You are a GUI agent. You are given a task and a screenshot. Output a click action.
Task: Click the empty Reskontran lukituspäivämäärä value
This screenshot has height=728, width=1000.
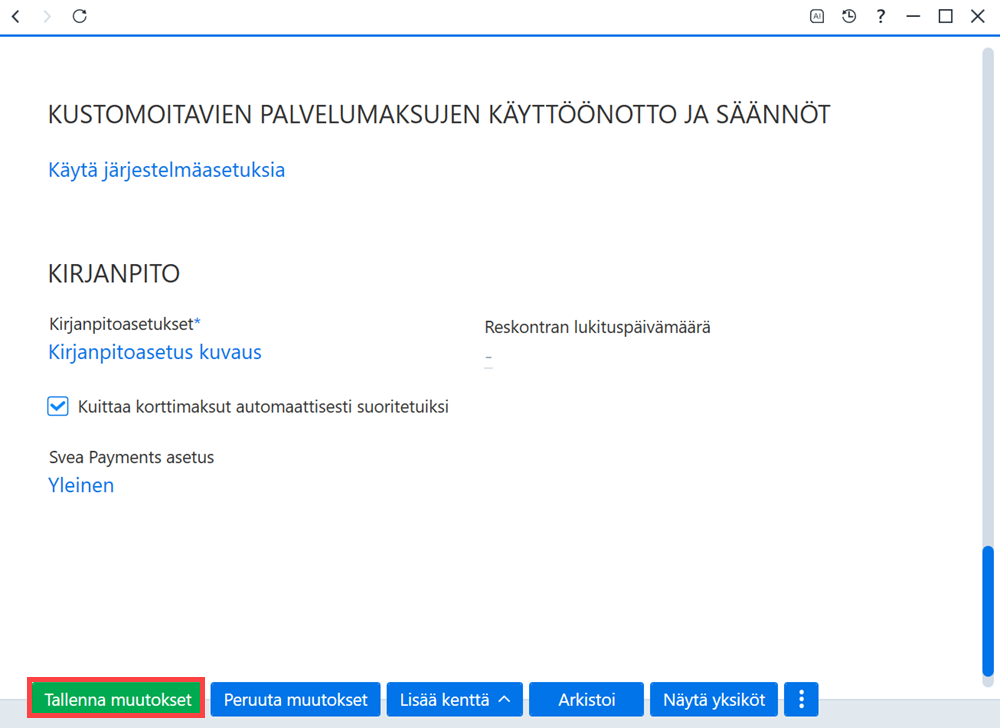[x=489, y=358]
